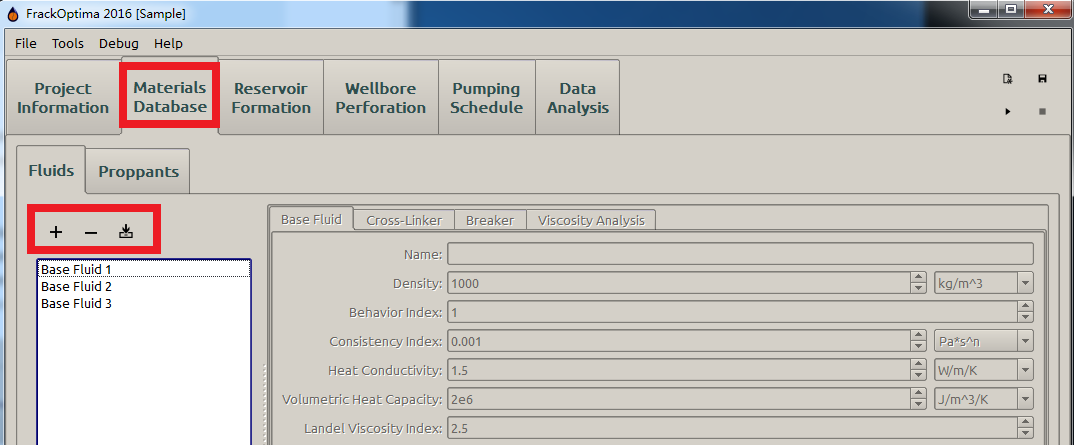Increase Volumetric Heat Capacity with the up arrow
This screenshot has height=445, width=1074.
coord(919,394)
